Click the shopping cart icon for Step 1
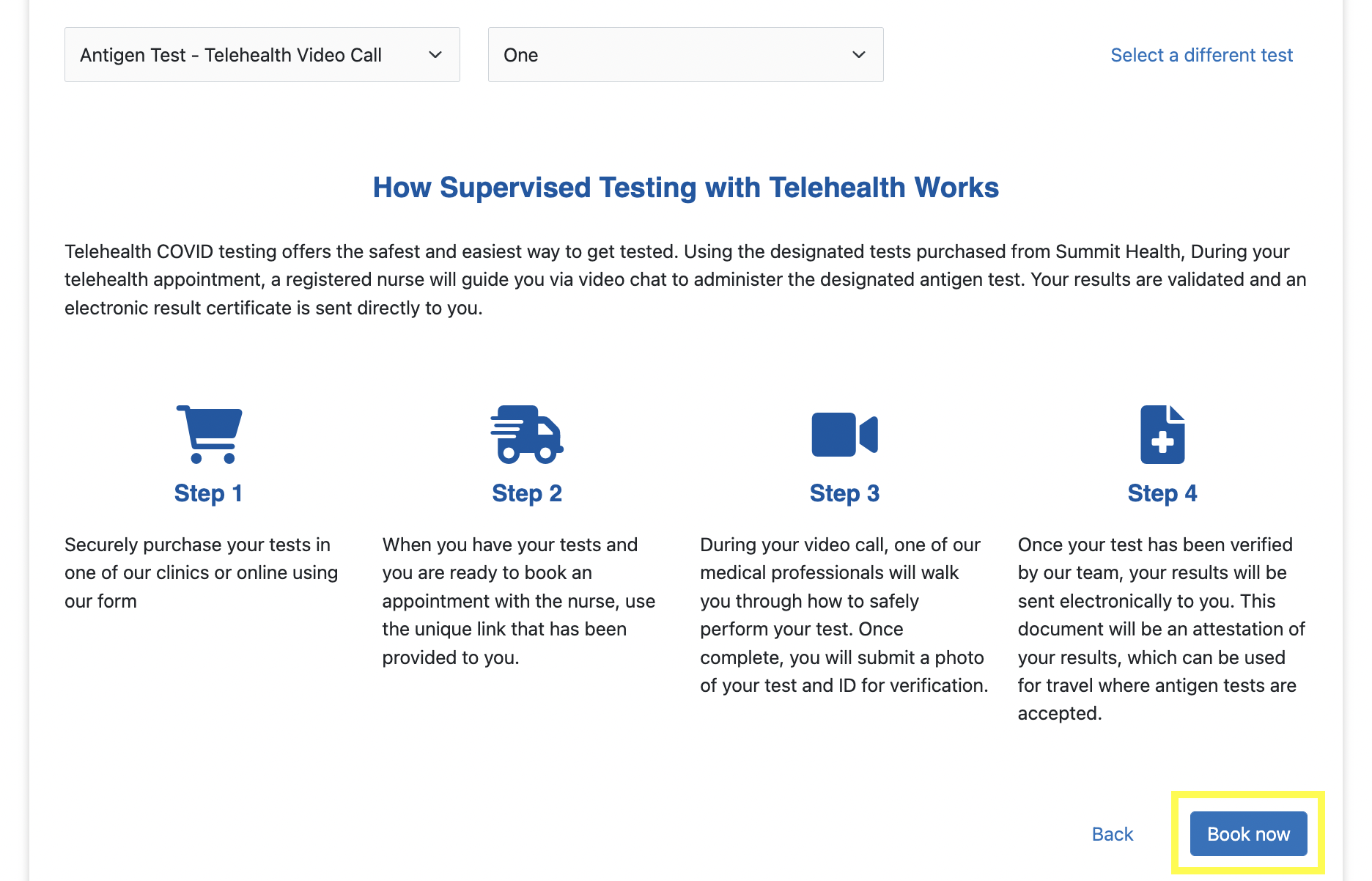 coord(209,434)
